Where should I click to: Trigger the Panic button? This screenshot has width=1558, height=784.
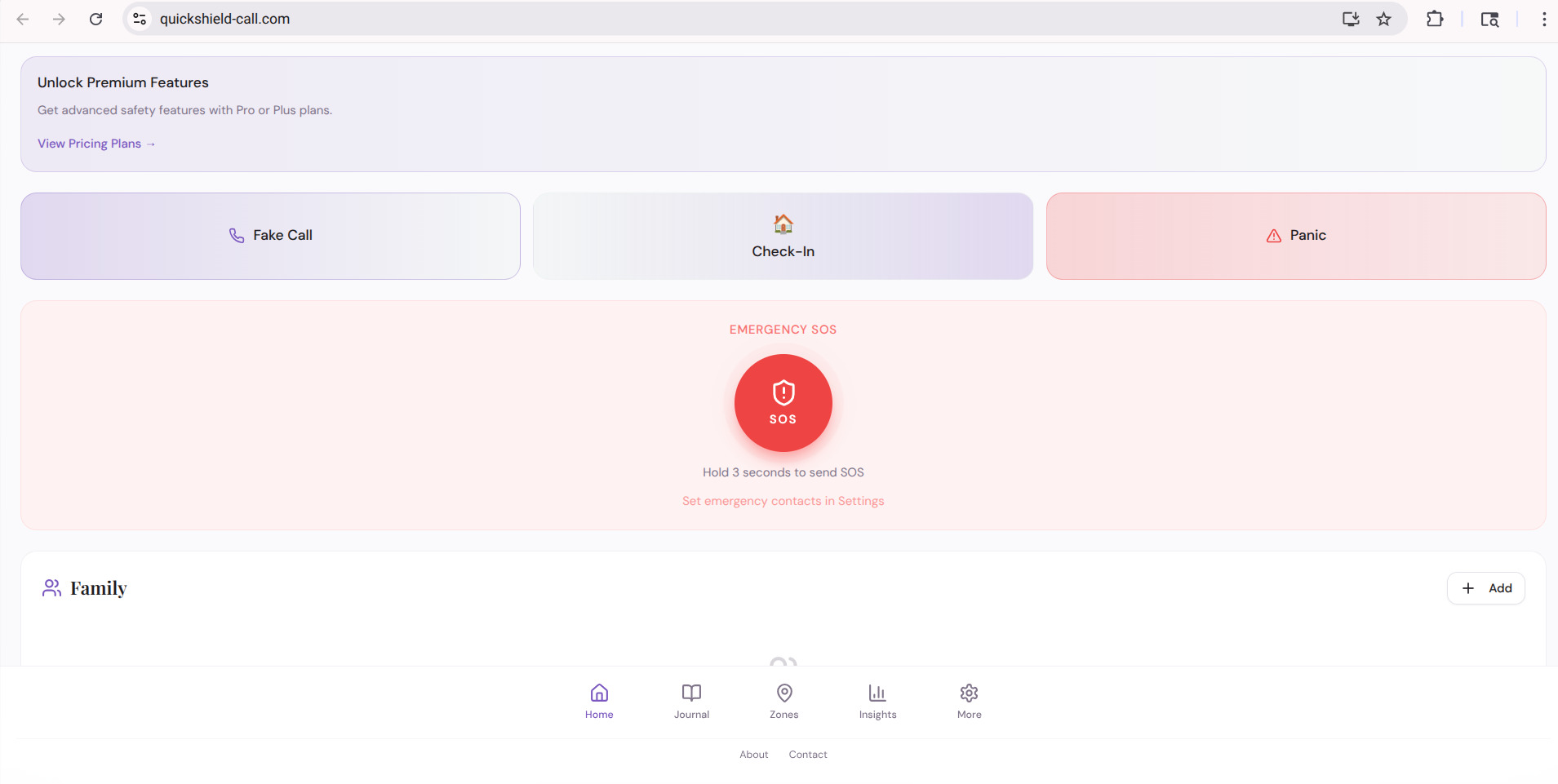pyautogui.click(x=1296, y=236)
